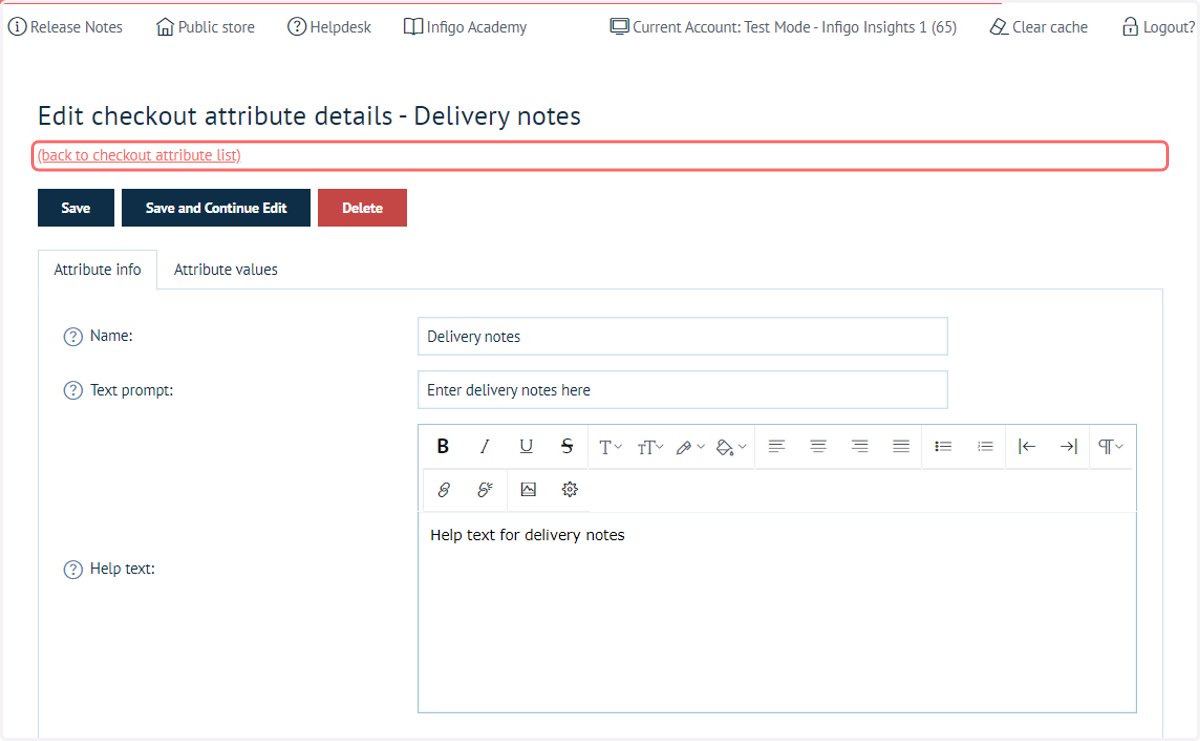Insert a bulleted list
This screenshot has height=741, width=1200.
(x=943, y=447)
